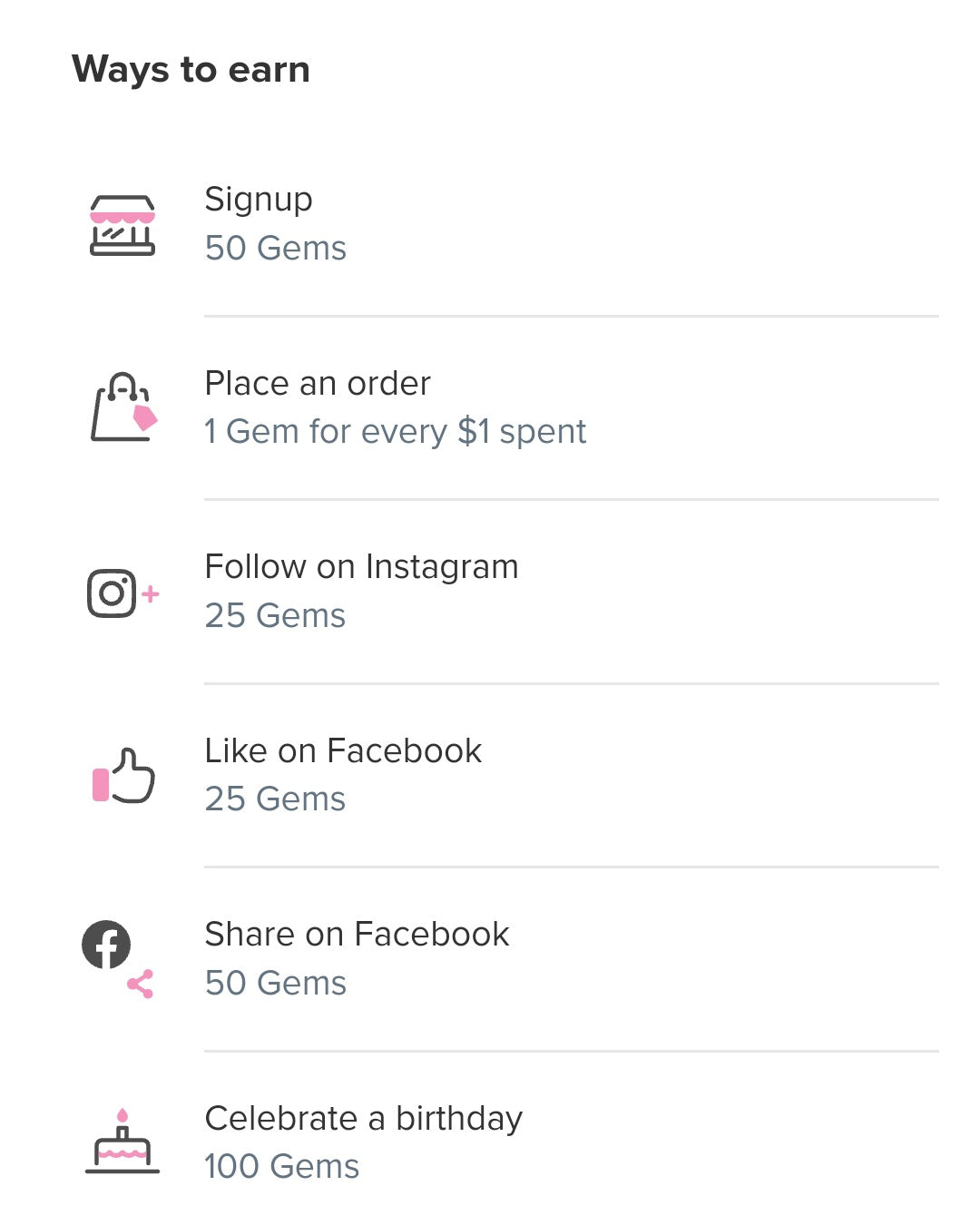Click the Signup 50 Gems text
The image size is (980, 1225).
(275, 248)
